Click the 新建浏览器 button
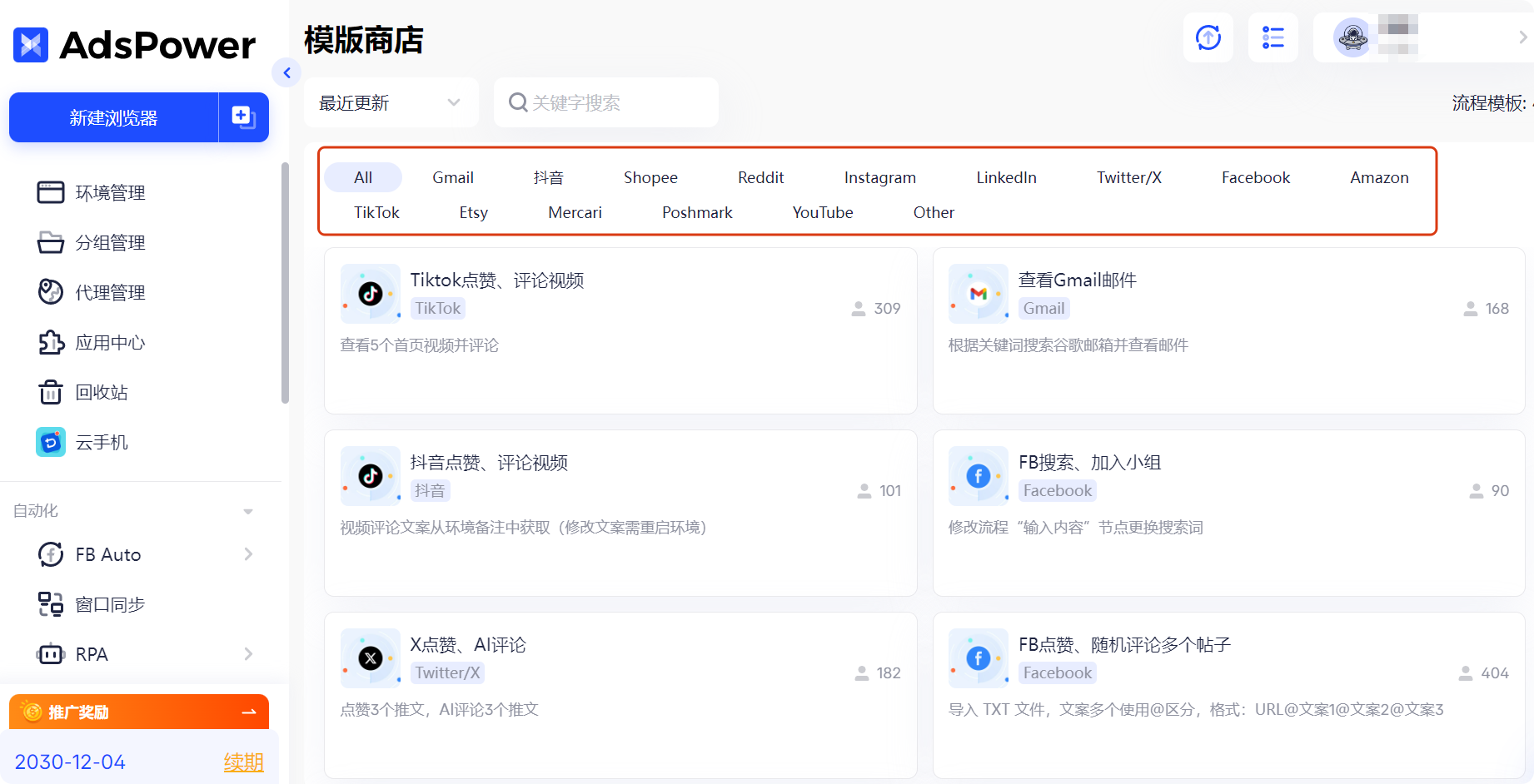 tap(114, 117)
